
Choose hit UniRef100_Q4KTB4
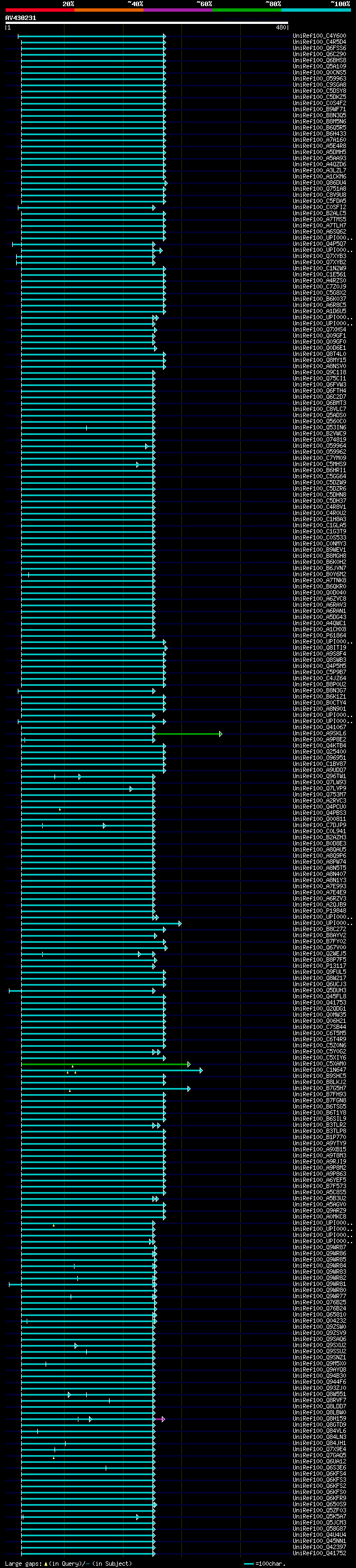click(319, 746)
